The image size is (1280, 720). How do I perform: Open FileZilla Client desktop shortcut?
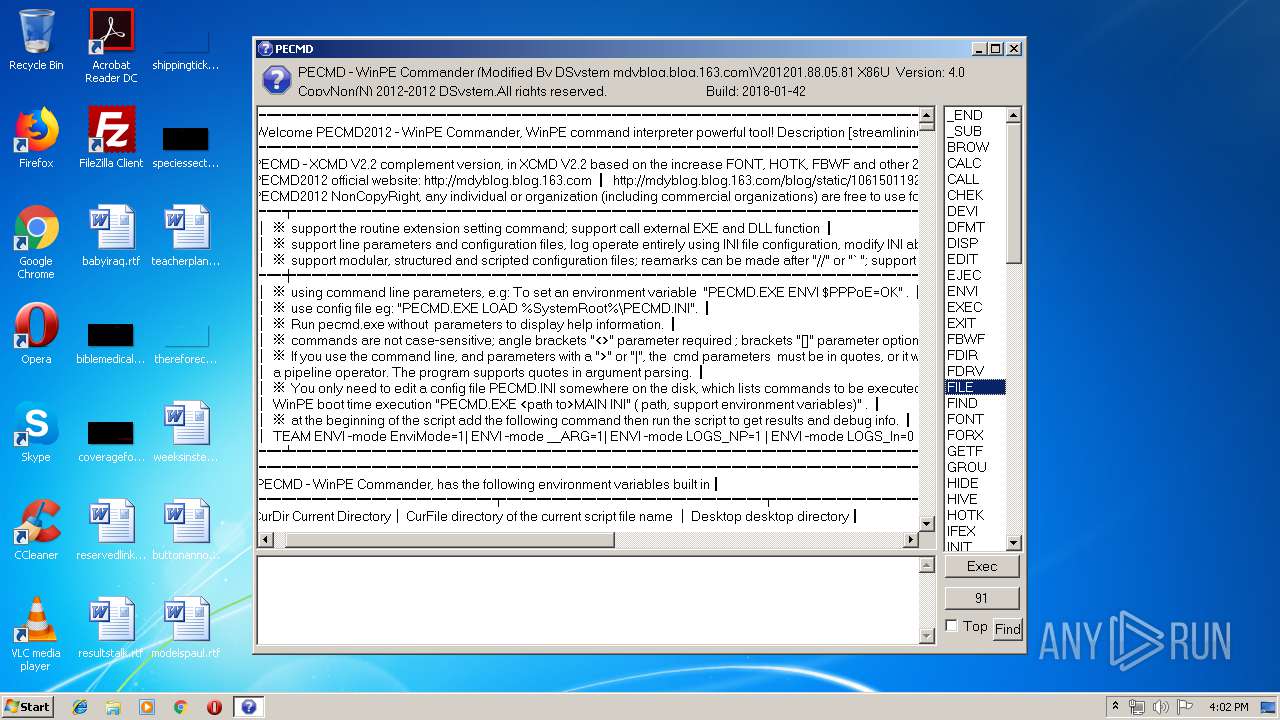(111, 138)
